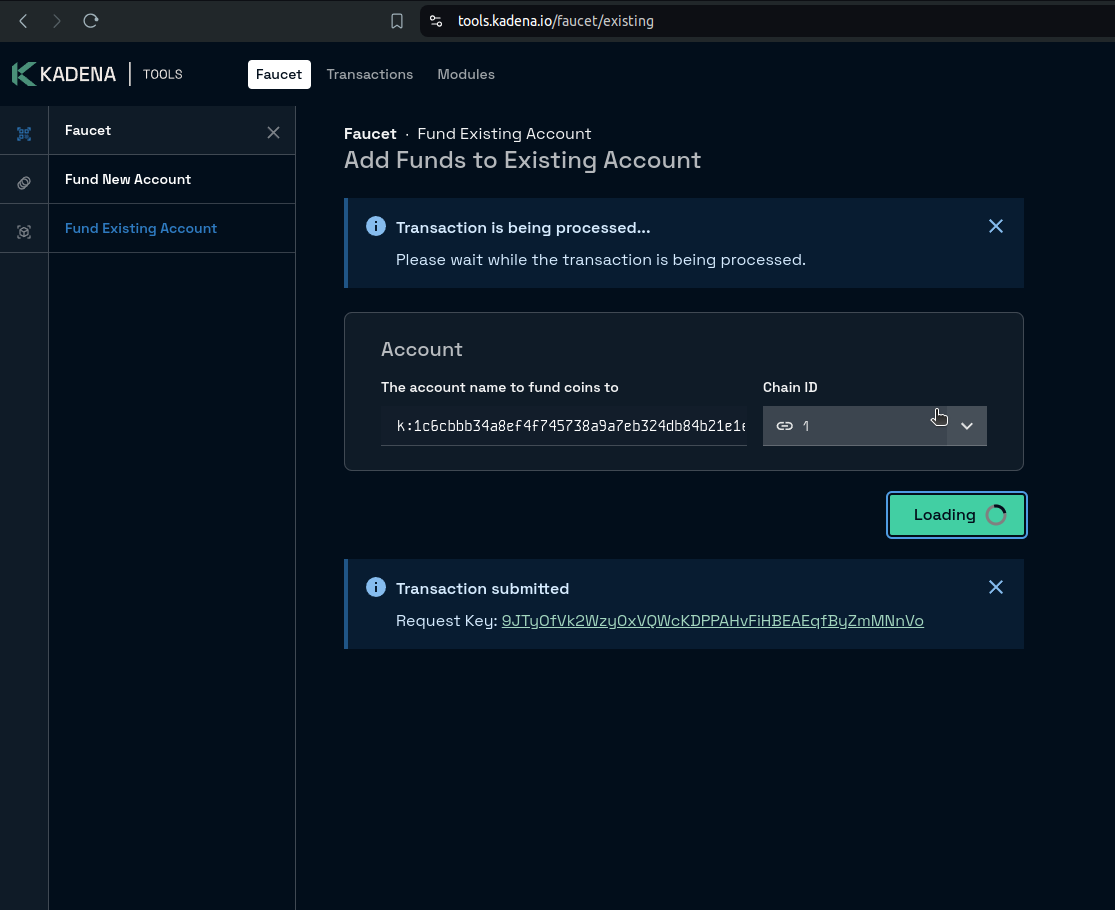Screen dimensions: 1115x910
Task: Go back with the browser back arrow
Action: click(x=23, y=21)
